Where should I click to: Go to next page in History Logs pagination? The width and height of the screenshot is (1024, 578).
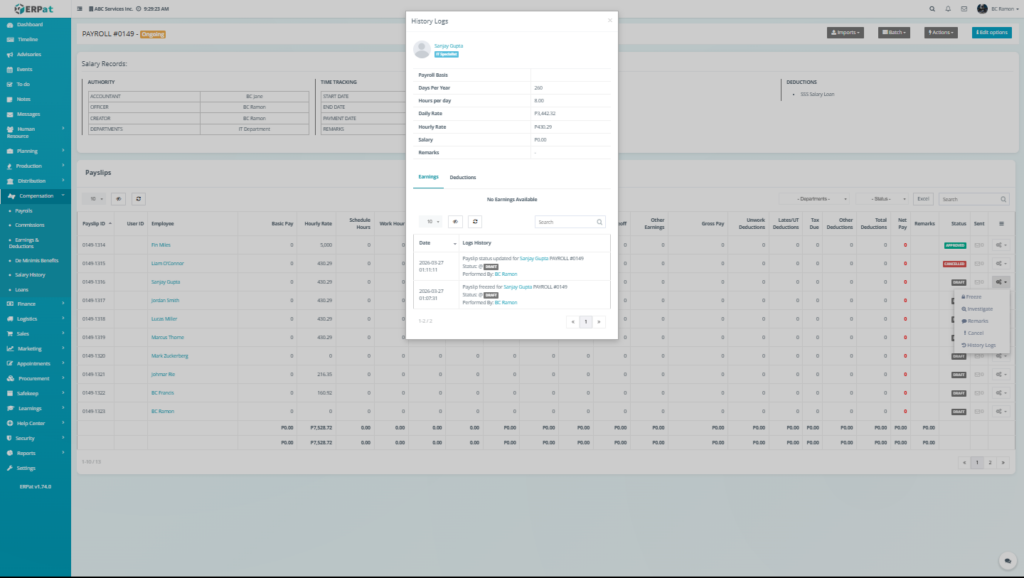click(x=601, y=322)
